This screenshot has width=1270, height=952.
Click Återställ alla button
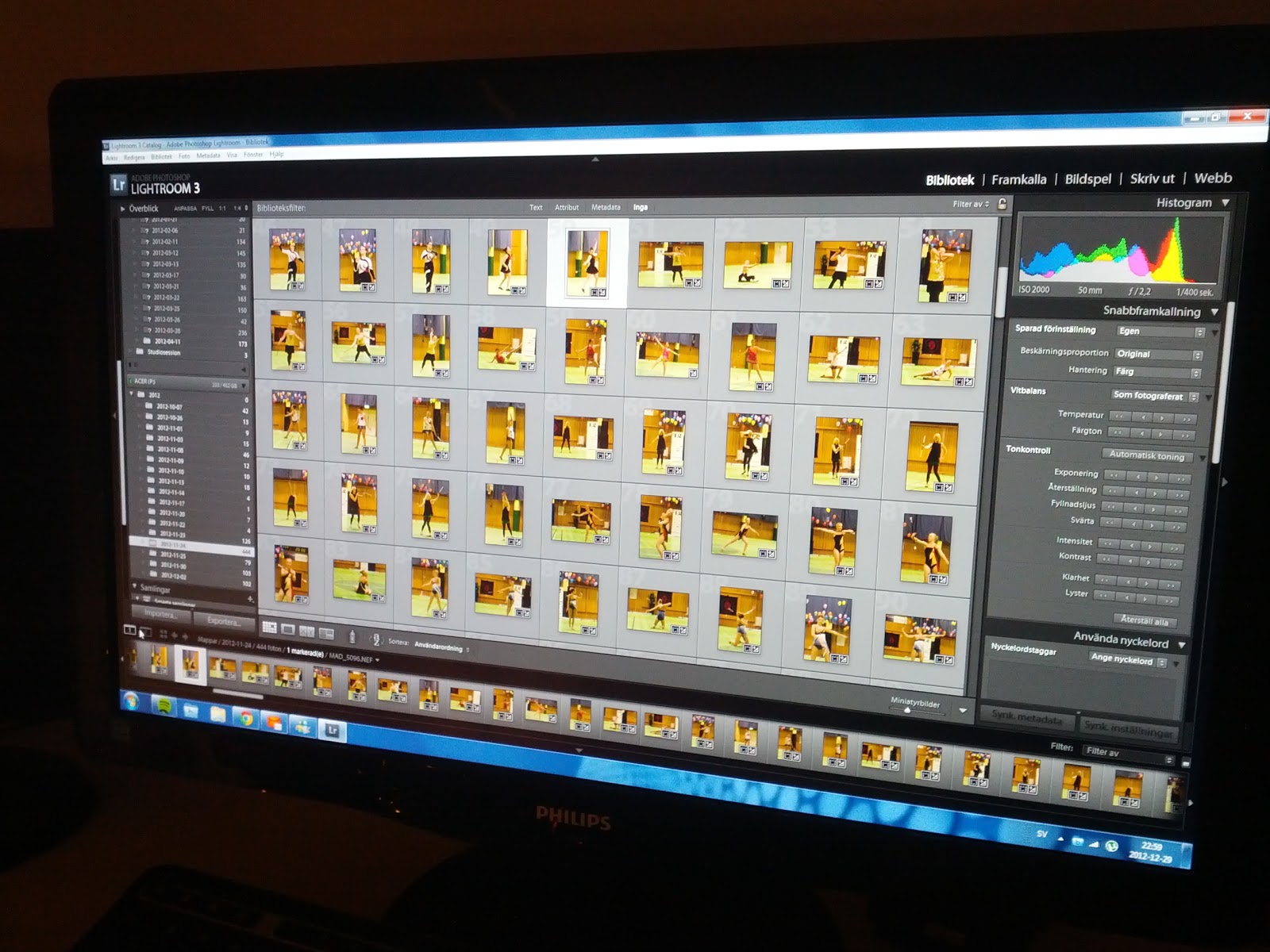click(x=1144, y=620)
